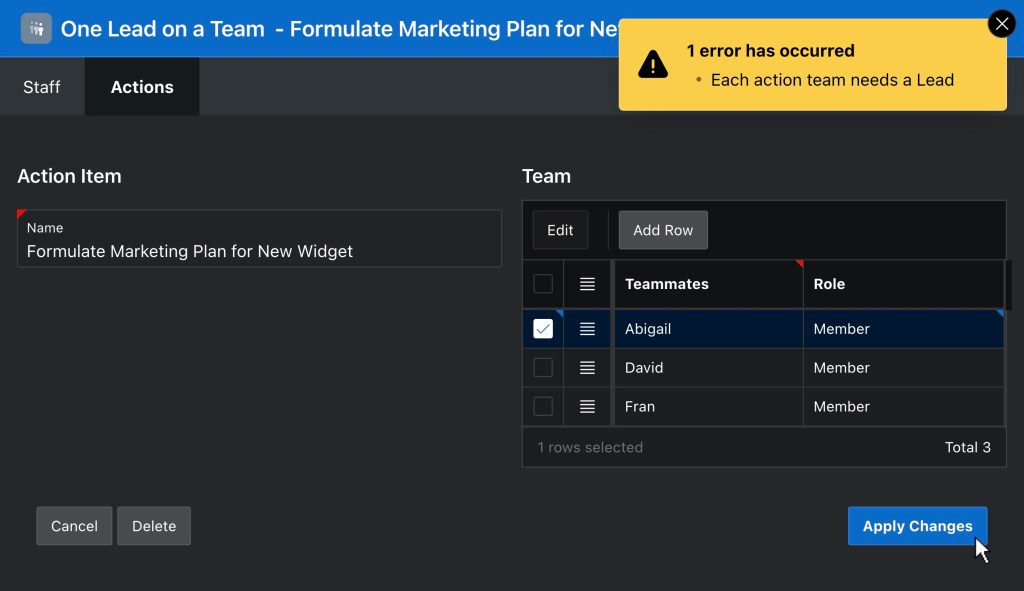The image size is (1024, 591).
Task: Click the Add Row button
Action: point(663,230)
